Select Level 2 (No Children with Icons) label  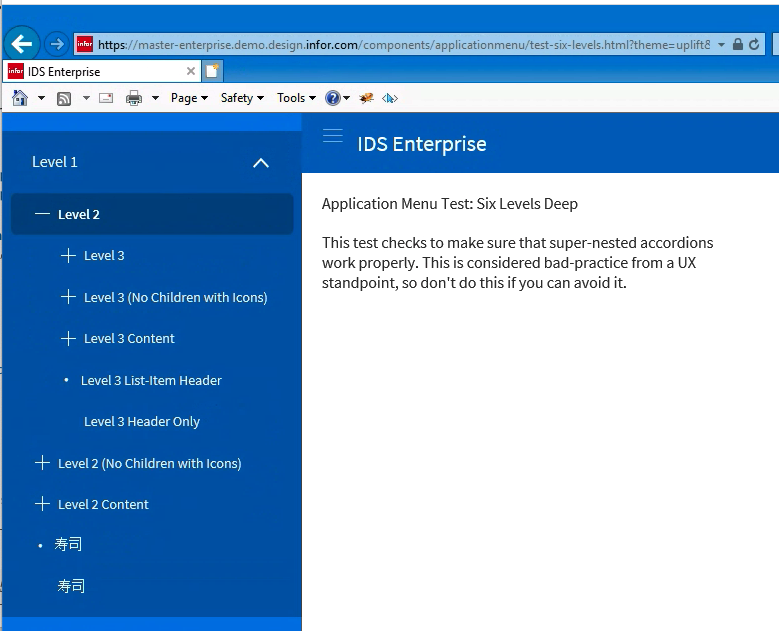150,463
